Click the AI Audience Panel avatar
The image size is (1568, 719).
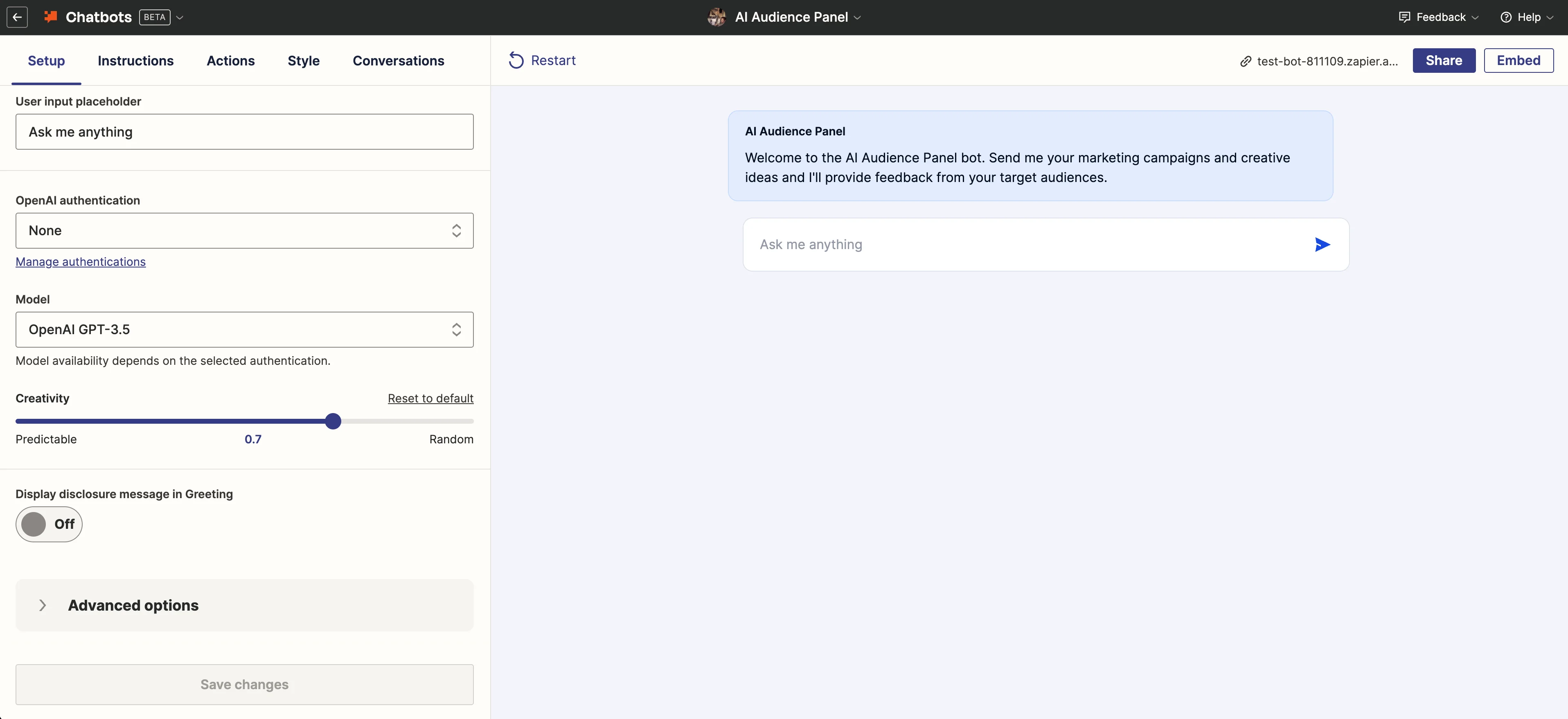pyautogui.click(x=716, y=17)
